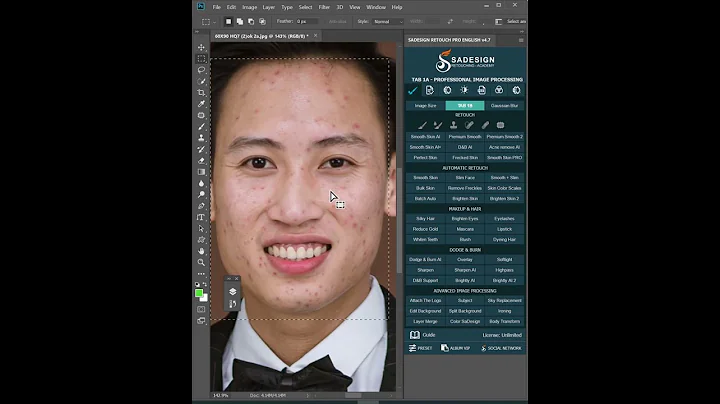Change screen mode at toolbox bottom

pyautogui.click(x=201, y=321)
